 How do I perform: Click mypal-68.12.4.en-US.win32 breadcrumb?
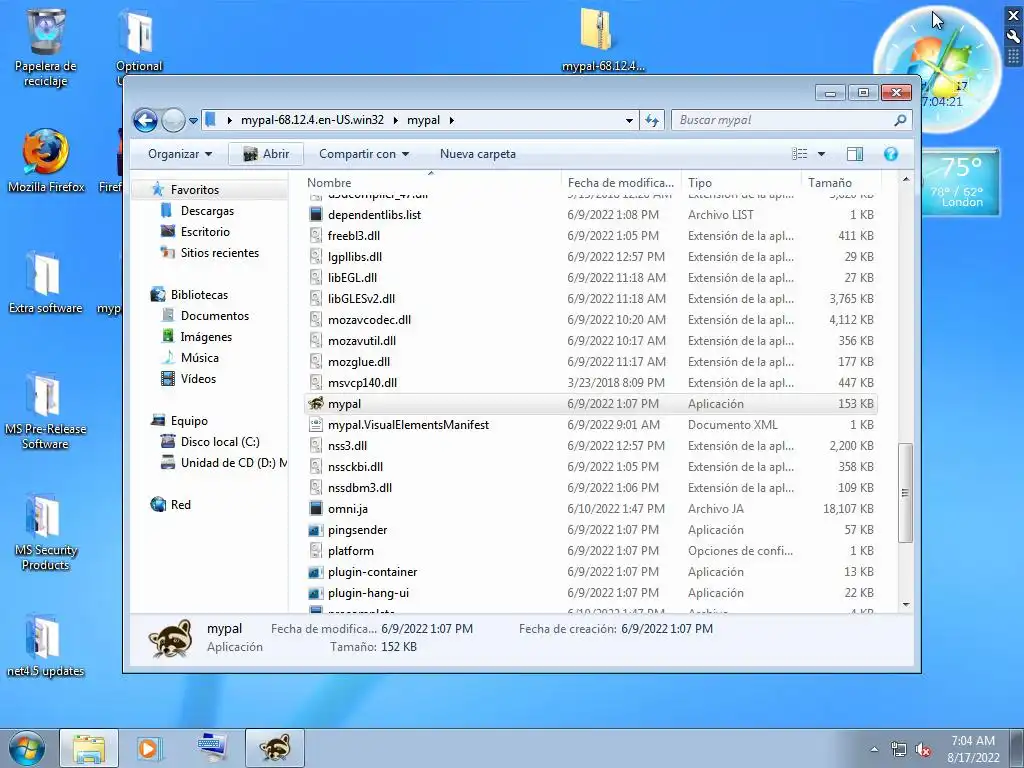[x=312, y=120]
